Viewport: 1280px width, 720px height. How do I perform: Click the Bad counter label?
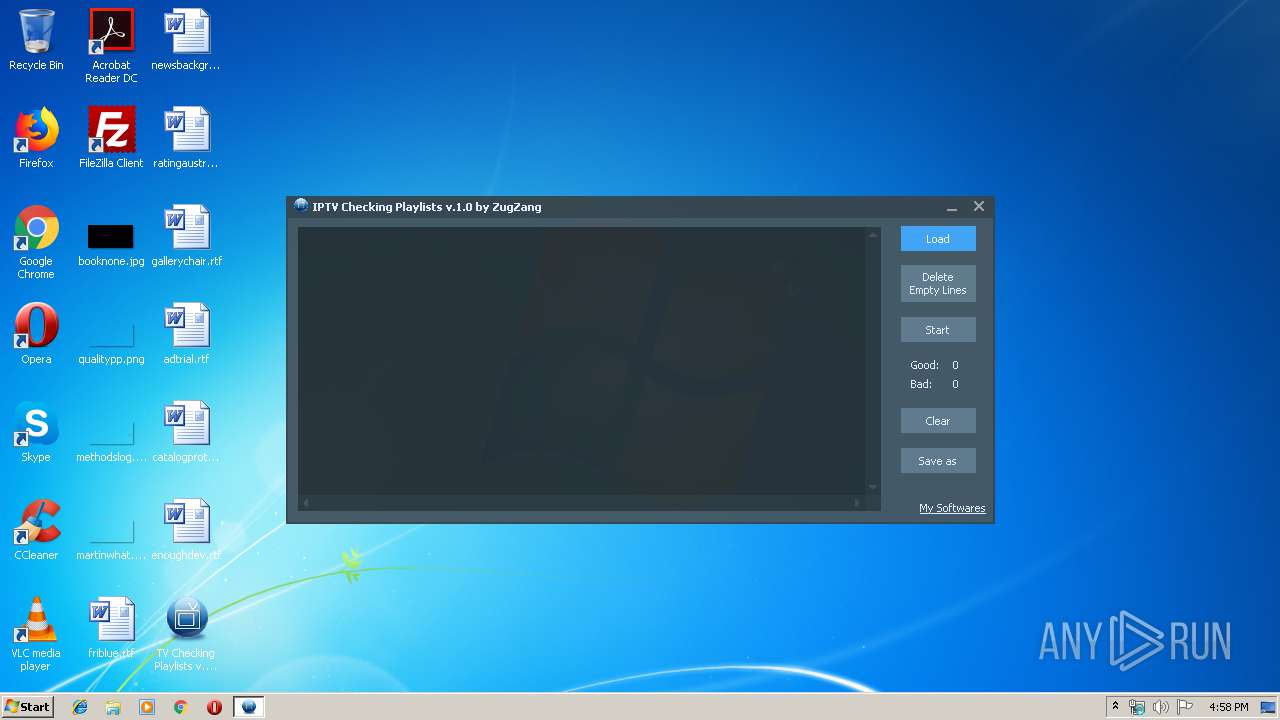pyautogui.click(x=921, y=384)
